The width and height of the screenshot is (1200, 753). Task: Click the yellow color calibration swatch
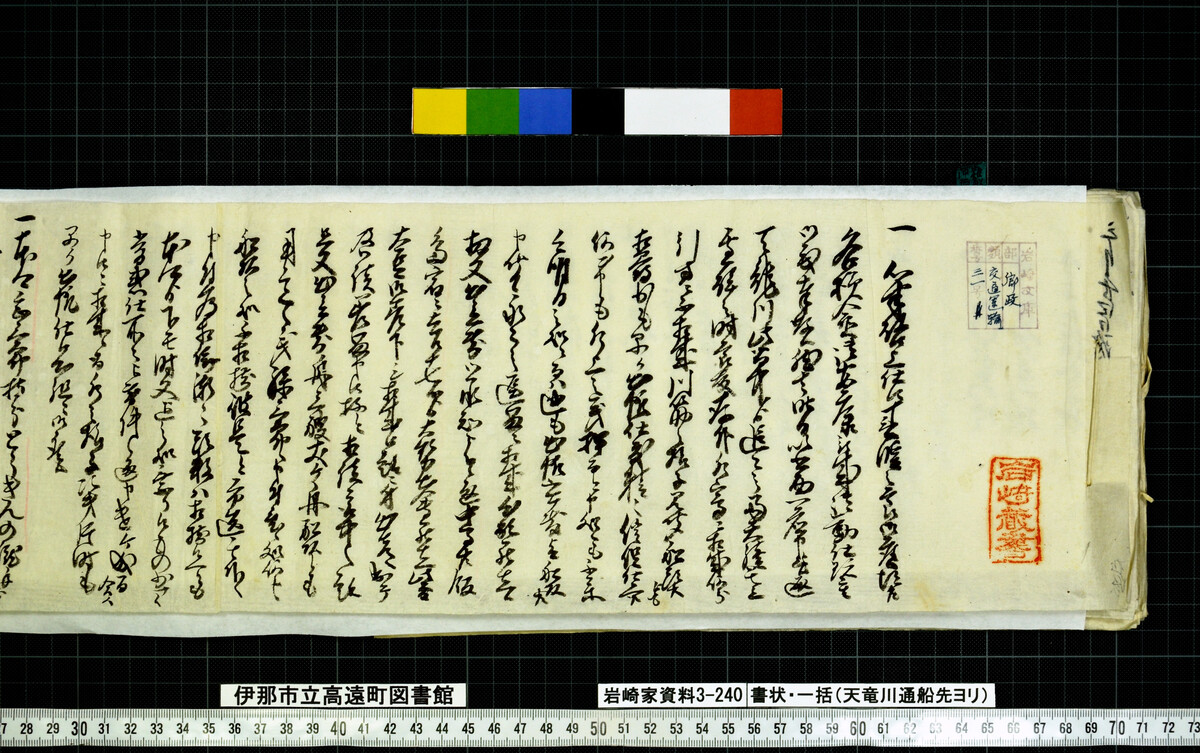click(x=439, y=111)
